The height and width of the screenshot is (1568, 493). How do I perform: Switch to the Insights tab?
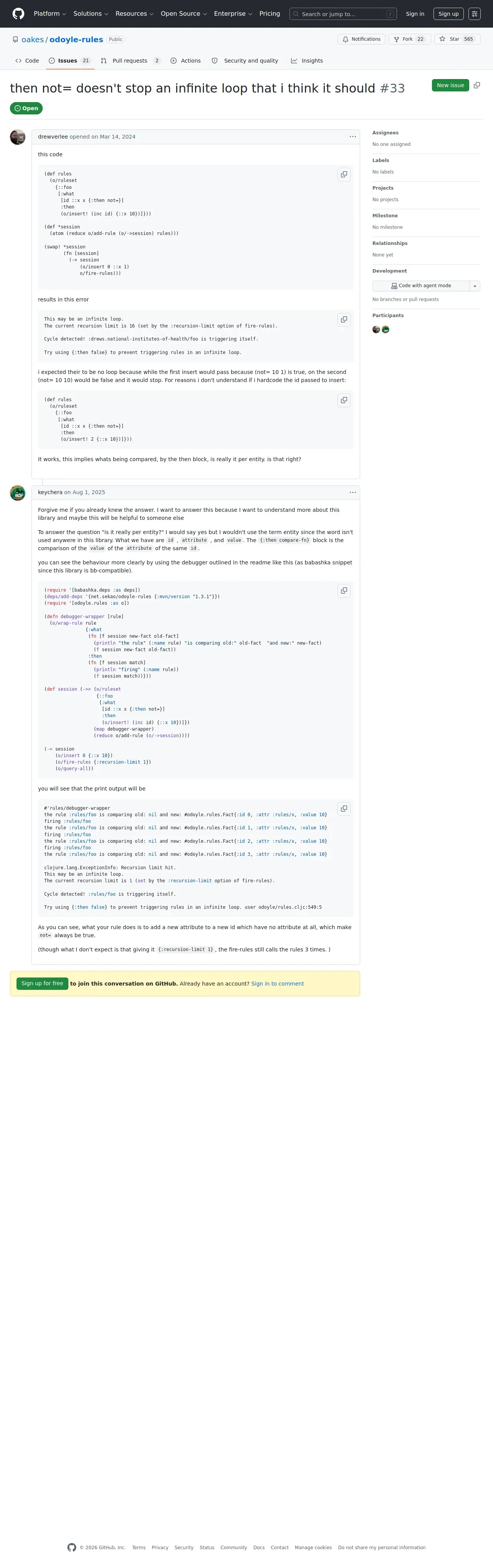coord(307,61)
